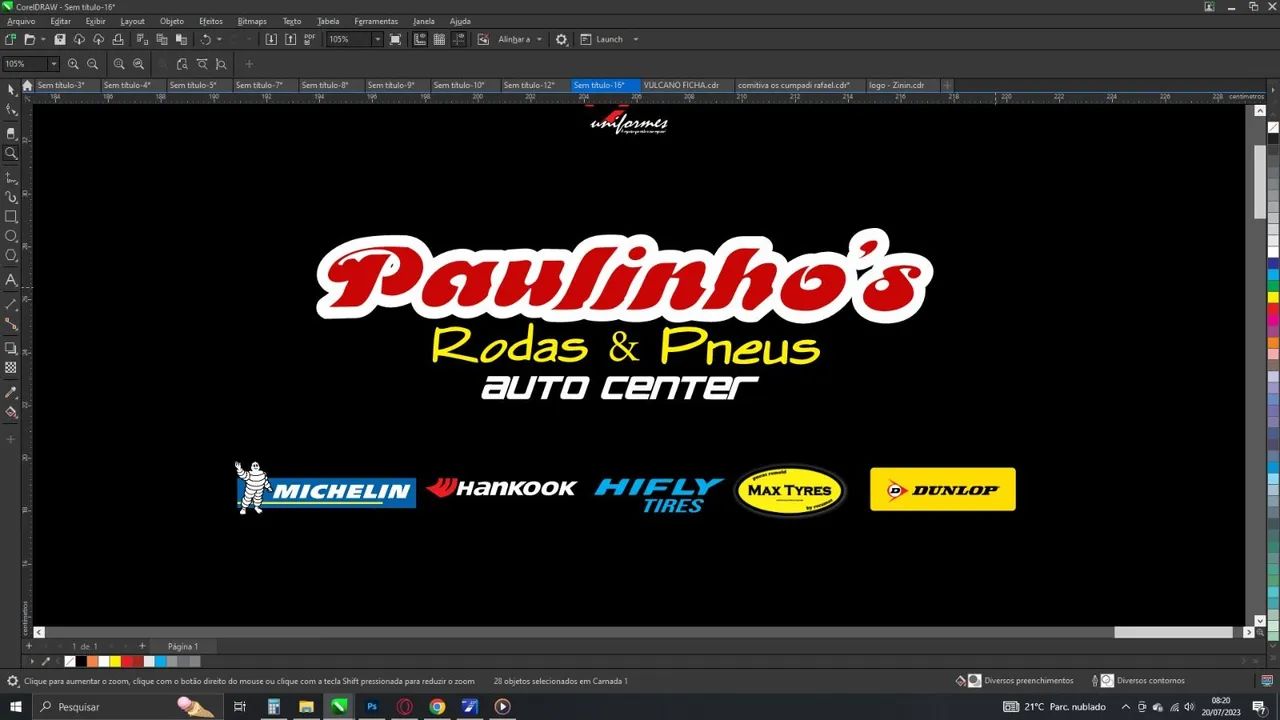This screenshot has width=1280, height=720.
Task: Pick the Artistic Media tool
Action: coord(11,197)
